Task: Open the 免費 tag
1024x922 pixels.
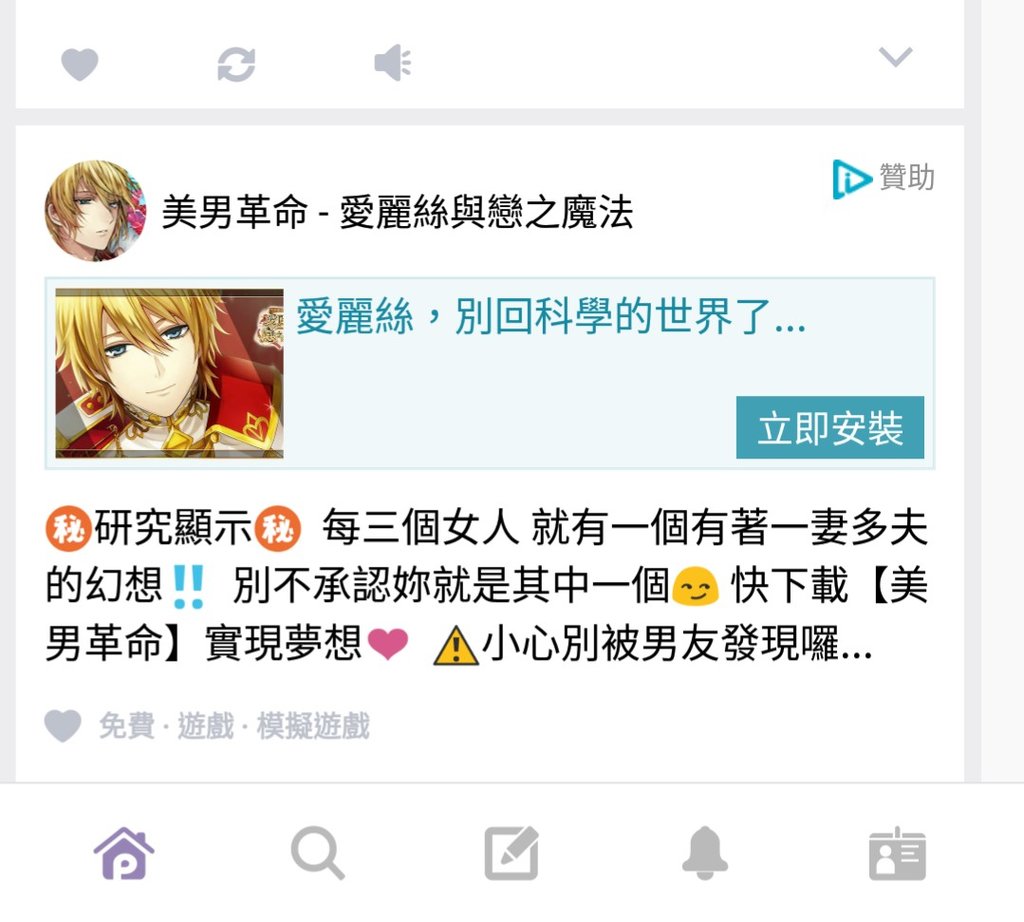Action: click(x=127, y=726)
